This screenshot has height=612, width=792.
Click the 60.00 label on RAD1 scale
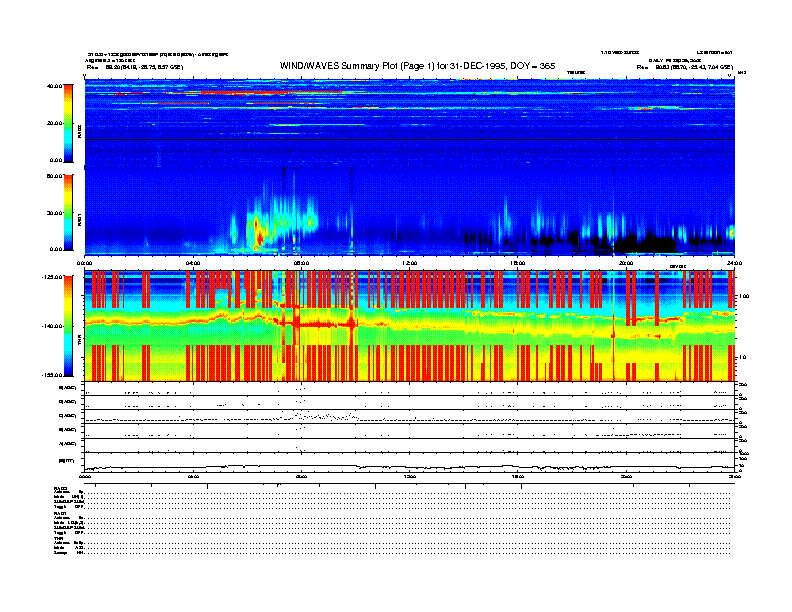point(54,176)
